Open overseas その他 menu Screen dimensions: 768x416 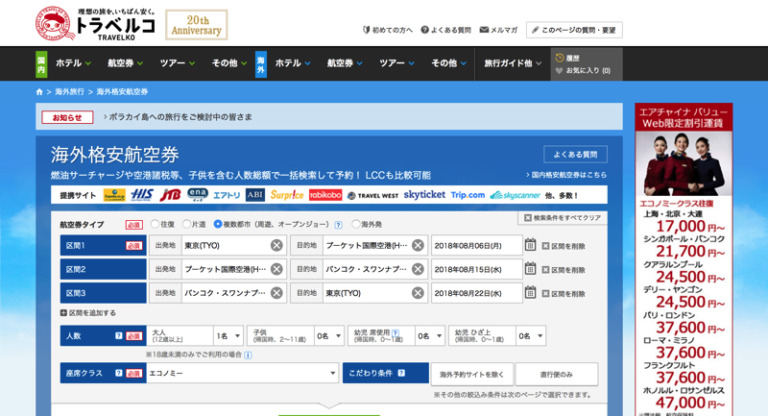449,63
